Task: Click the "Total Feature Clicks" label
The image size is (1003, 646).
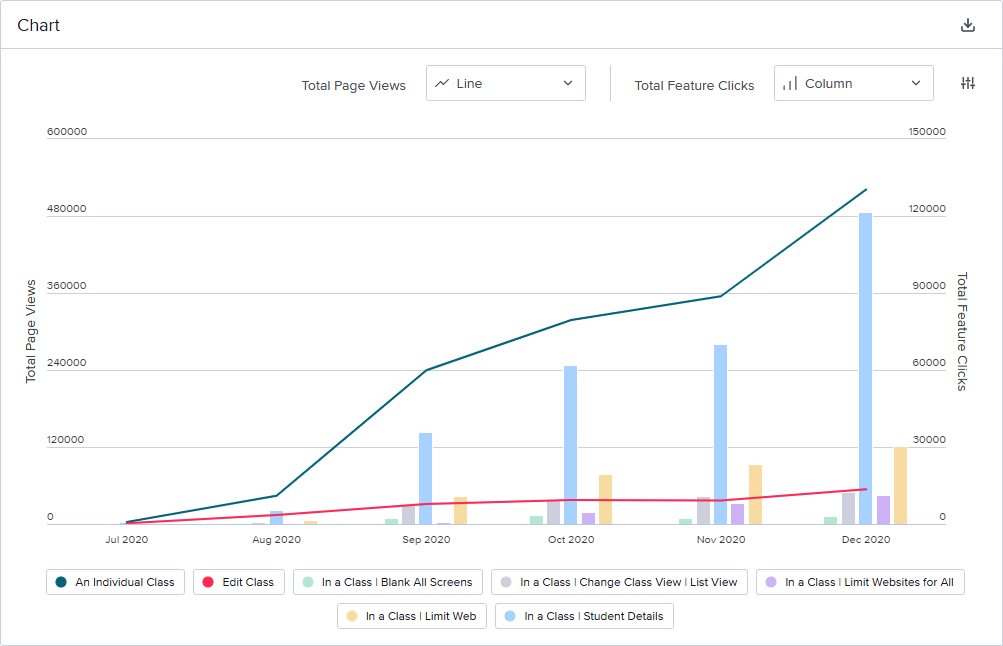Action: point(694,85)
